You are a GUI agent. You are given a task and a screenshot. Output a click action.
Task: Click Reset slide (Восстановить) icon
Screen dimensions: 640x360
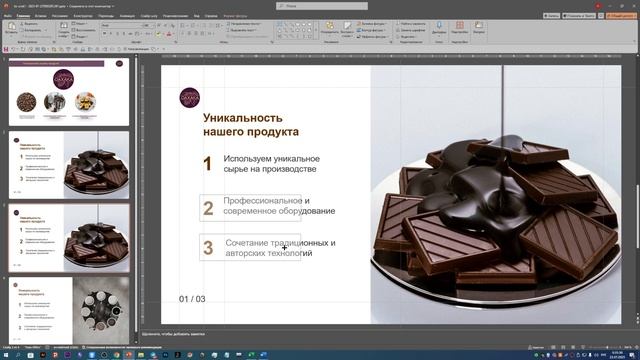tap(73, 30)
